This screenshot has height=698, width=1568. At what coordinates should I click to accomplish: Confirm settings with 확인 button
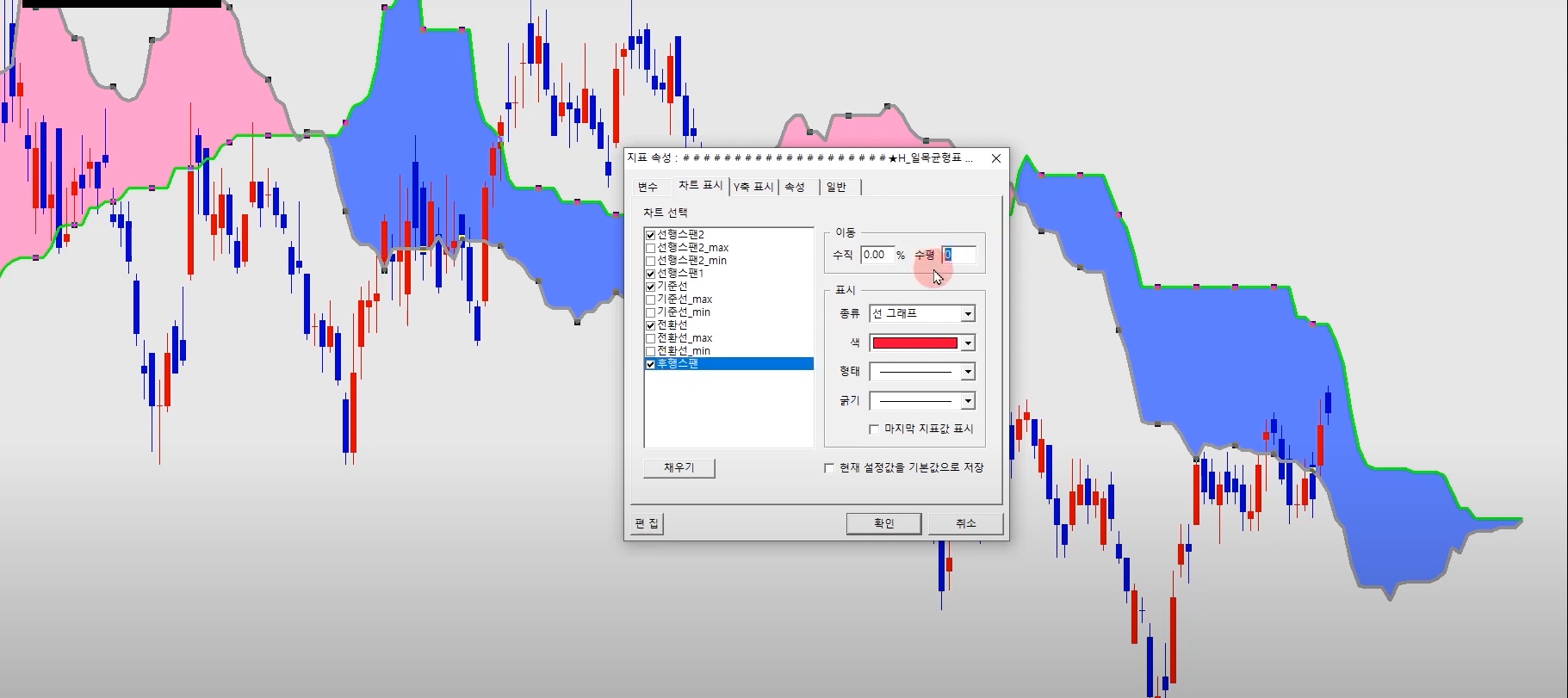(x=883, y=523)
